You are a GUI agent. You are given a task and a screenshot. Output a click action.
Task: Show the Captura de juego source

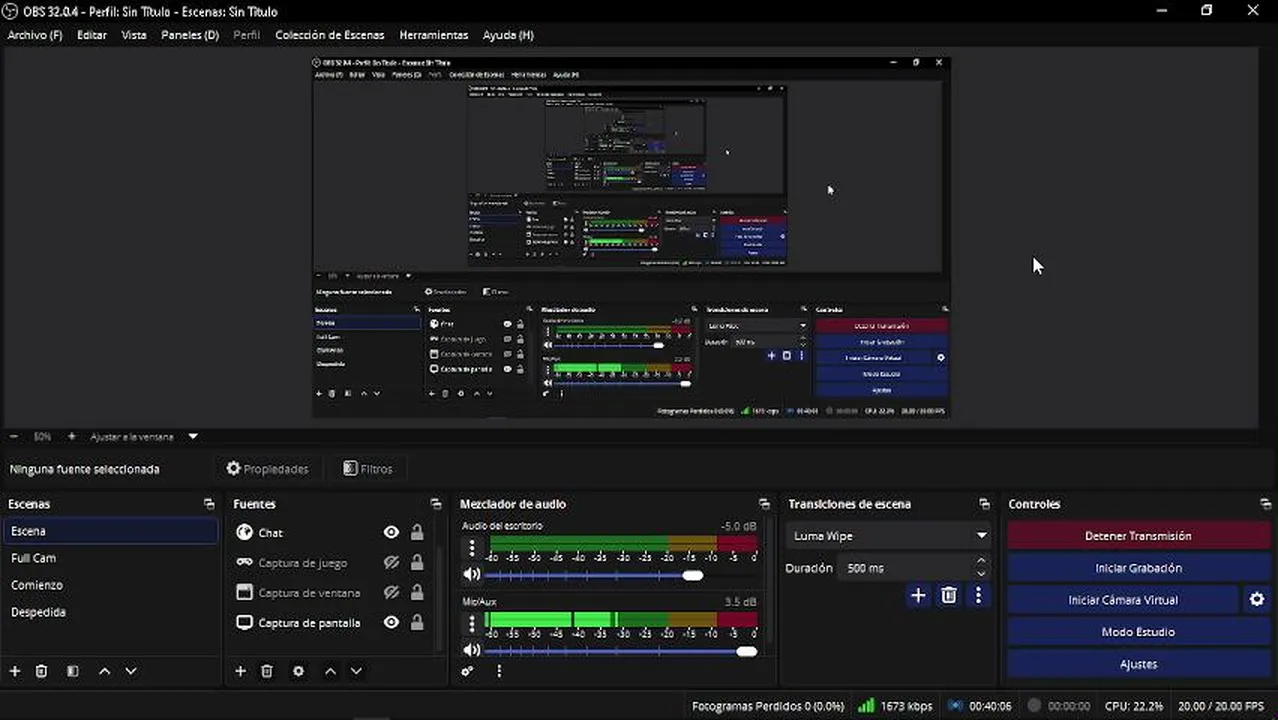click(x=391, y=563)
